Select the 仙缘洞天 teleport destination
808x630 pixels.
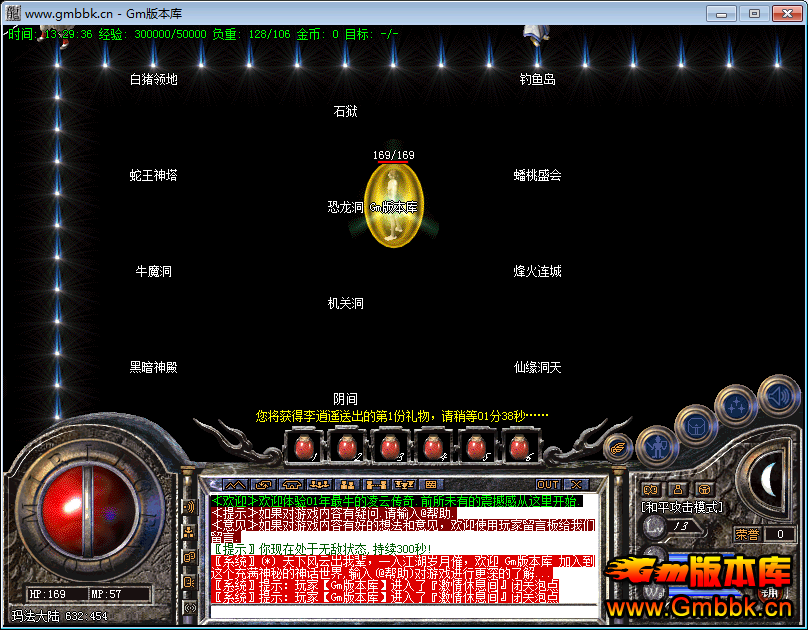537,367
